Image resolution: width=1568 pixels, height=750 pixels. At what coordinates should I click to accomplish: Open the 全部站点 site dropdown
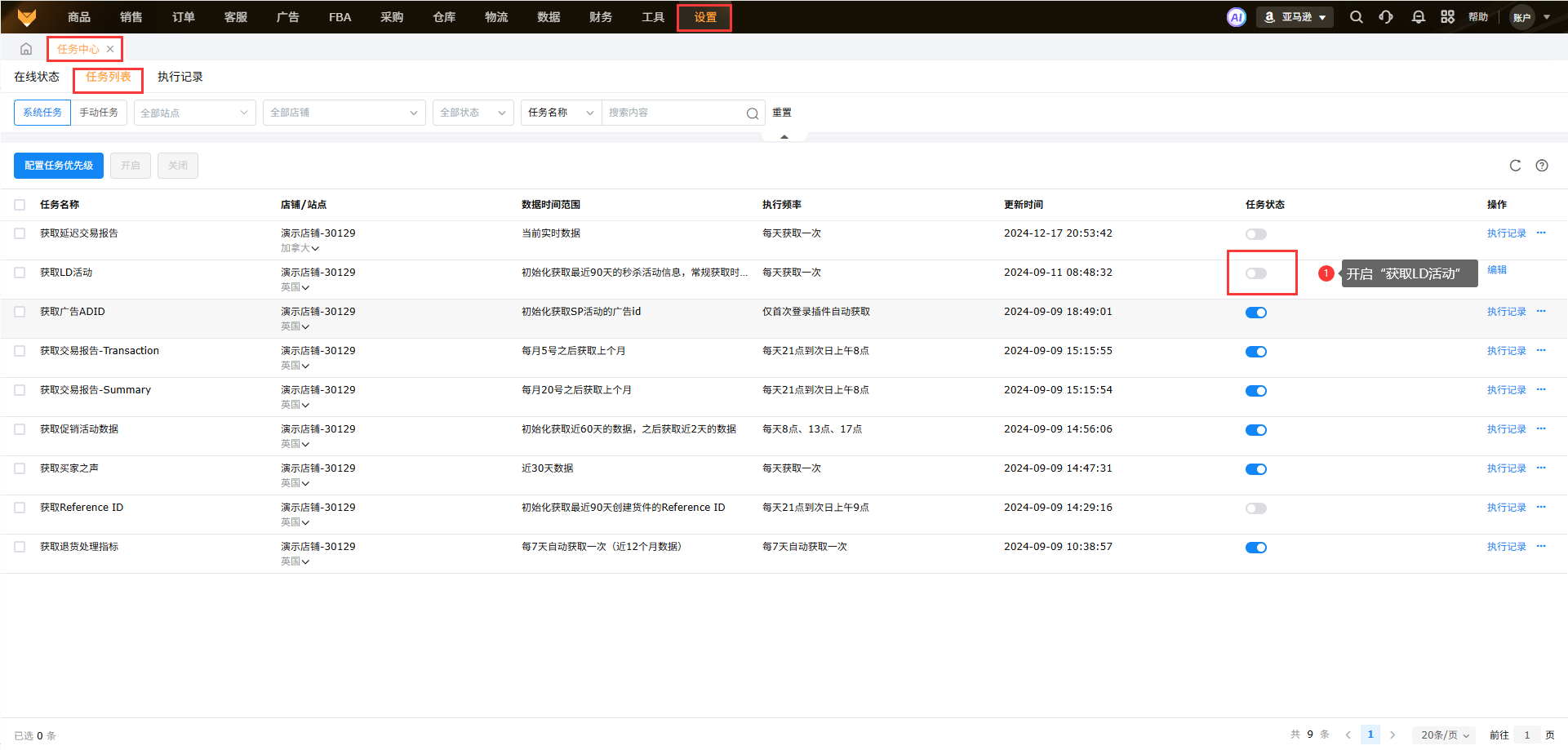click(194, 113)
